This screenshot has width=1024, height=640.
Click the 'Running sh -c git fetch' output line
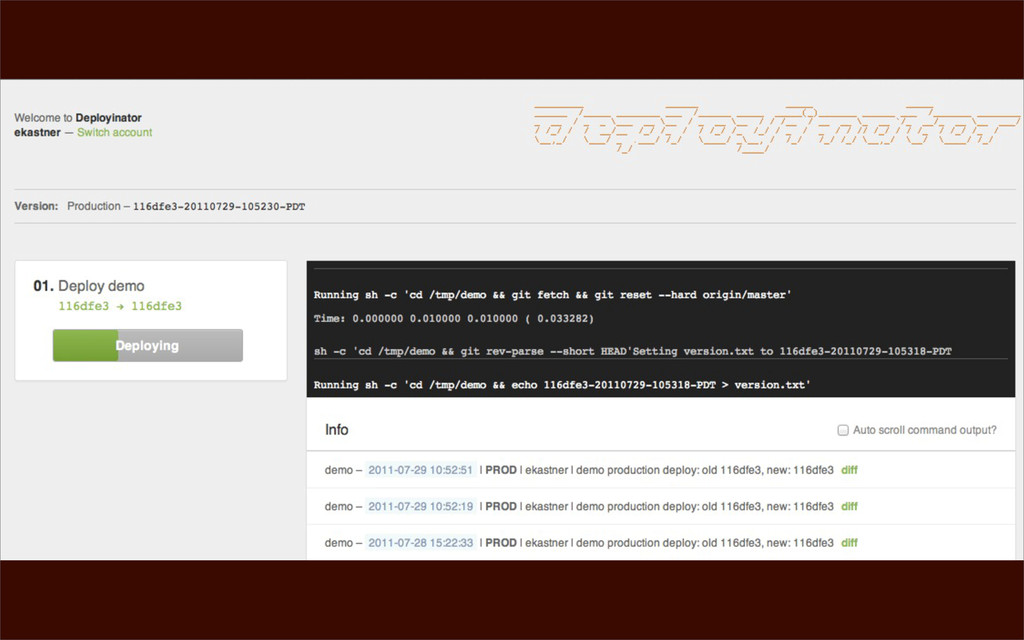552,295
